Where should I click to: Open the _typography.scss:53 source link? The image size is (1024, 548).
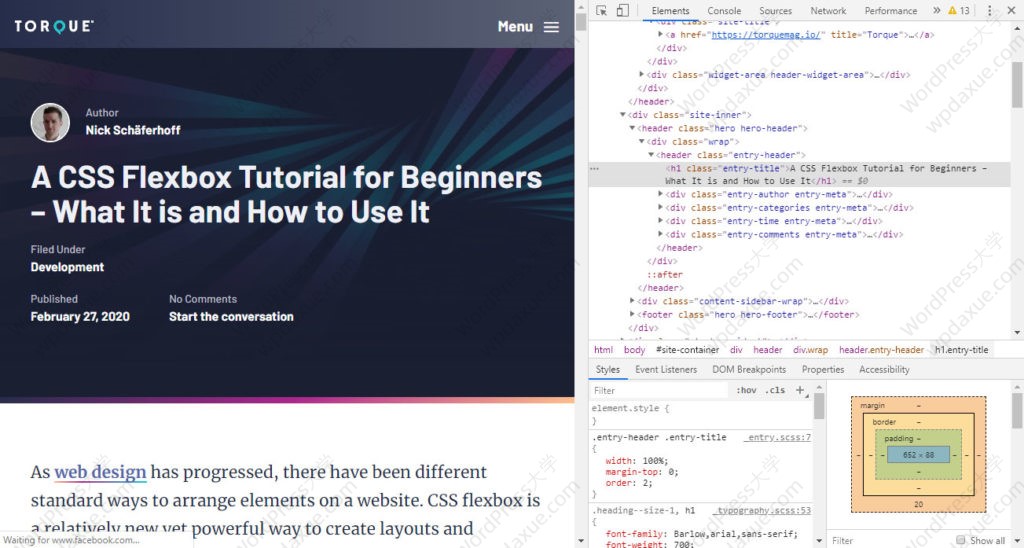point(763,510)
